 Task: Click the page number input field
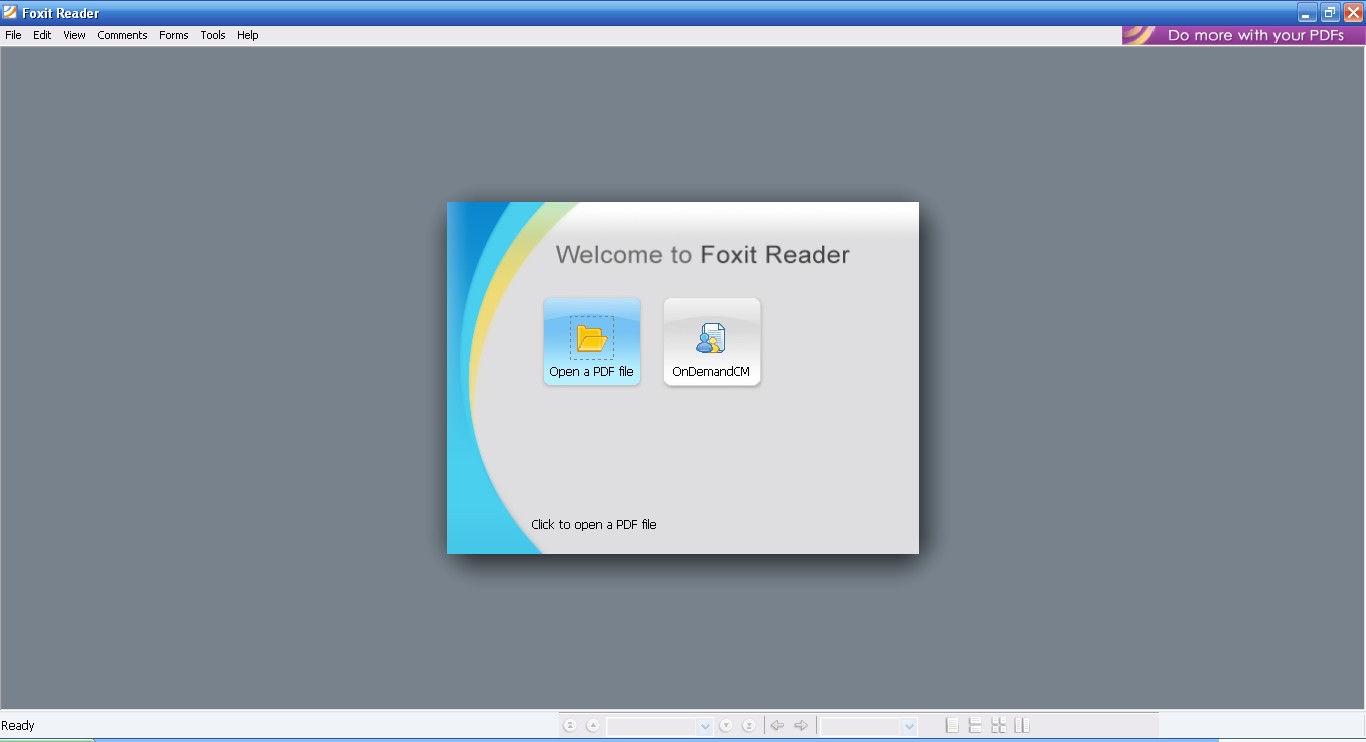(x=653, y=726)
